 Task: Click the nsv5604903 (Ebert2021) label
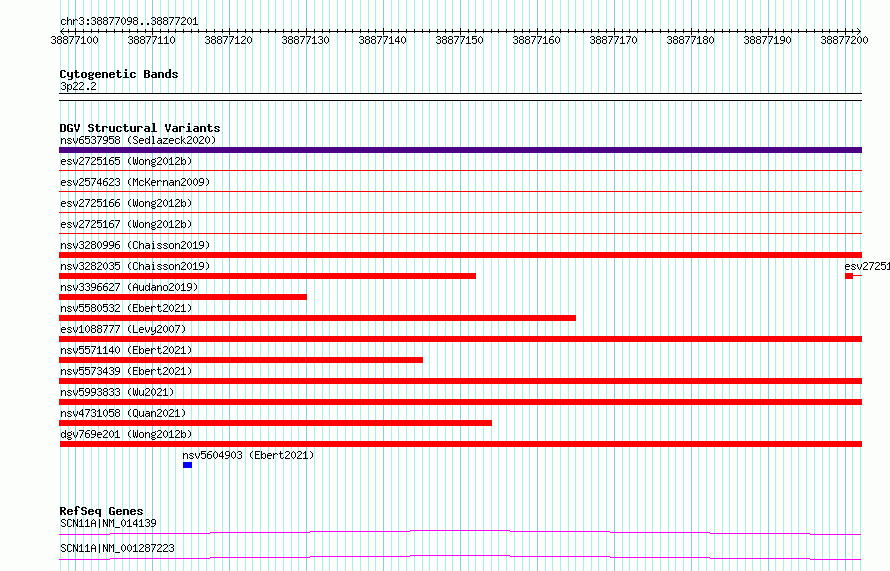(x=248, y=455)
